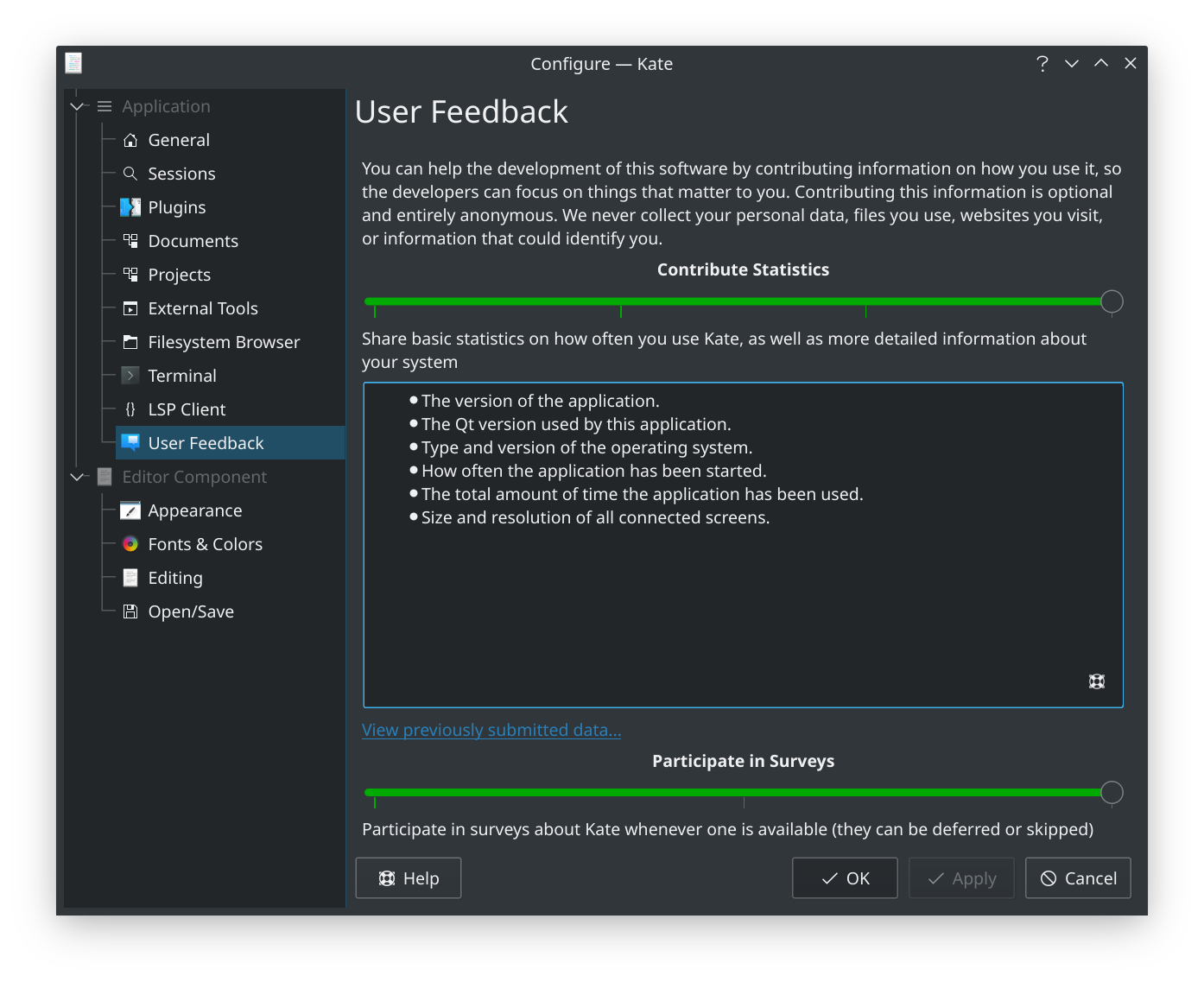Click the Participate in Surveys slider handle

point(1112,792)
